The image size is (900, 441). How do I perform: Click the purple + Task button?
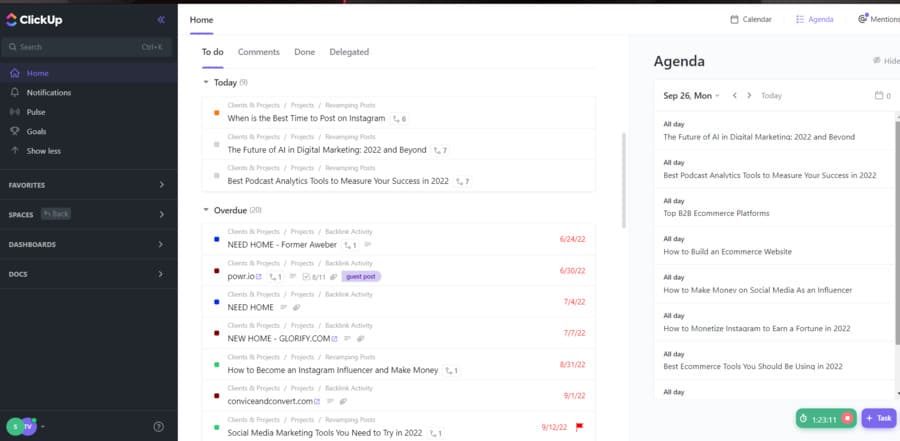pyautogui.click(x=880, y=418)
